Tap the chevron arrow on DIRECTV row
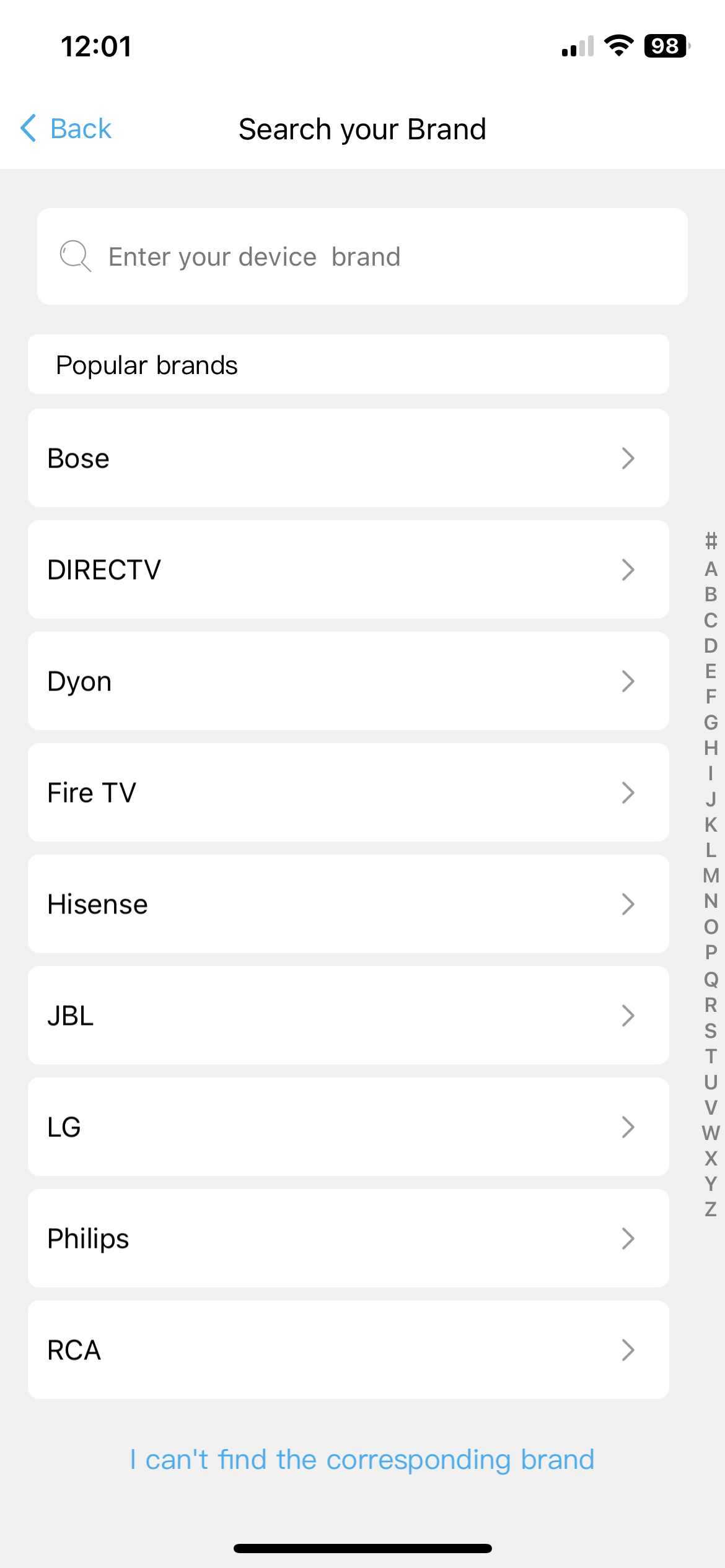The width and height of the screenshot is (725, 1568). tap(628, 570)
